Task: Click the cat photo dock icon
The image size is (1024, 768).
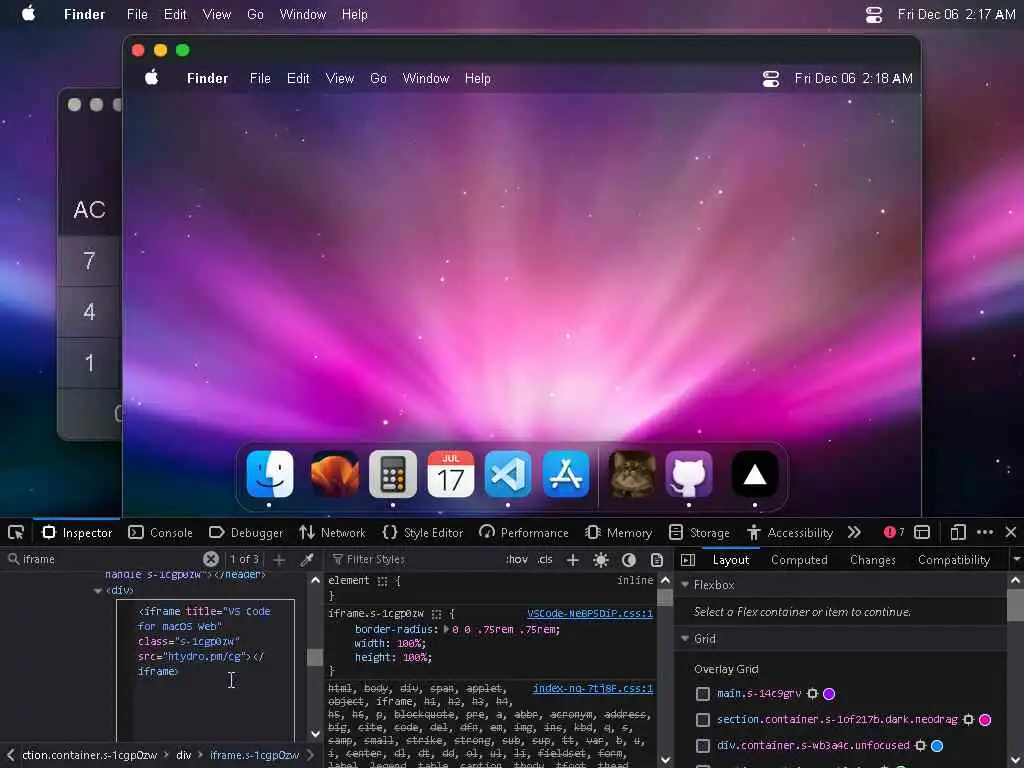Action: (632, 474)
